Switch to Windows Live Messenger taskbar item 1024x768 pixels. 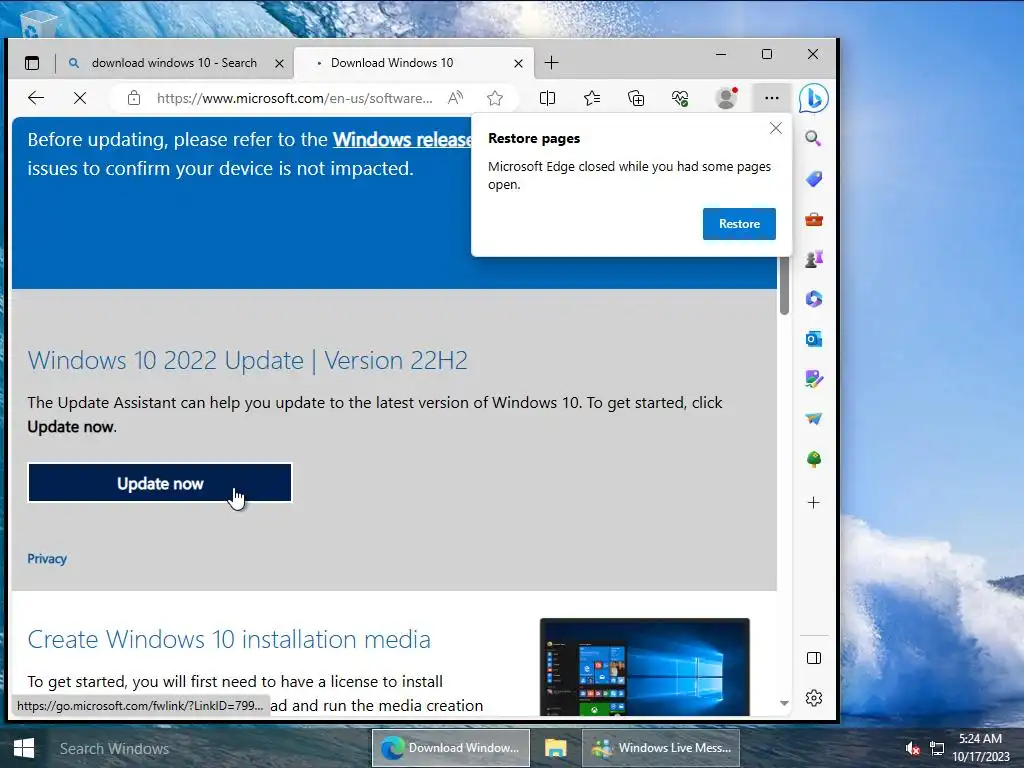click(x=661, y=748)
